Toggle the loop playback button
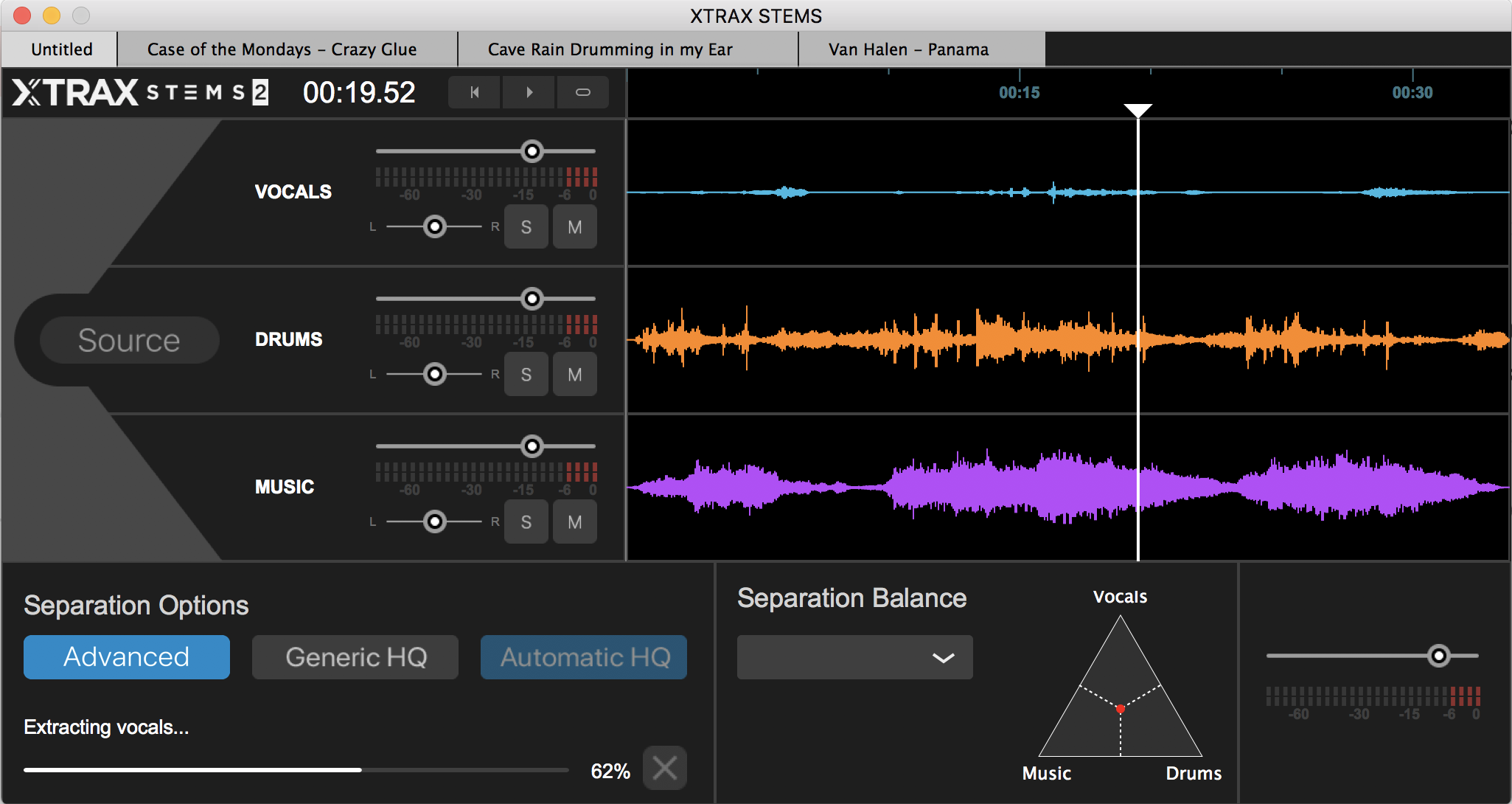 pos(582,92)
